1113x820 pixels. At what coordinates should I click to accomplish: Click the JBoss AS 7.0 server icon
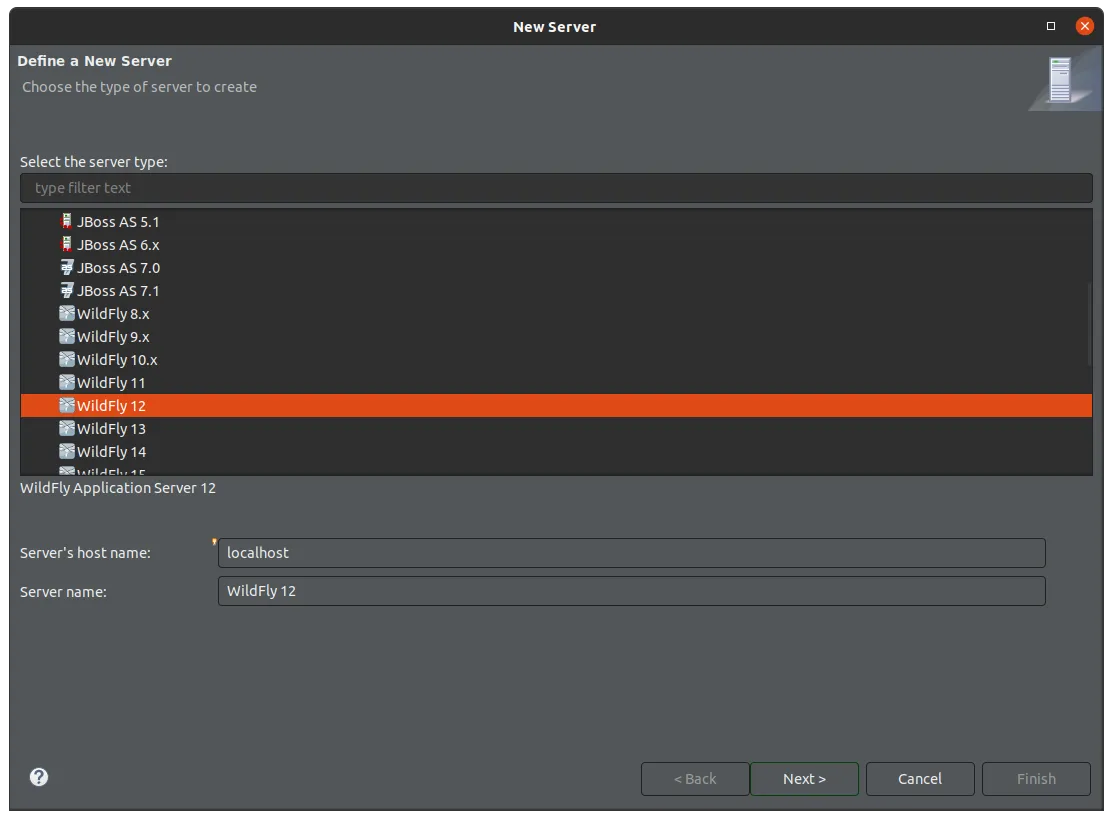pyautogui.click(x=66, y=268)
